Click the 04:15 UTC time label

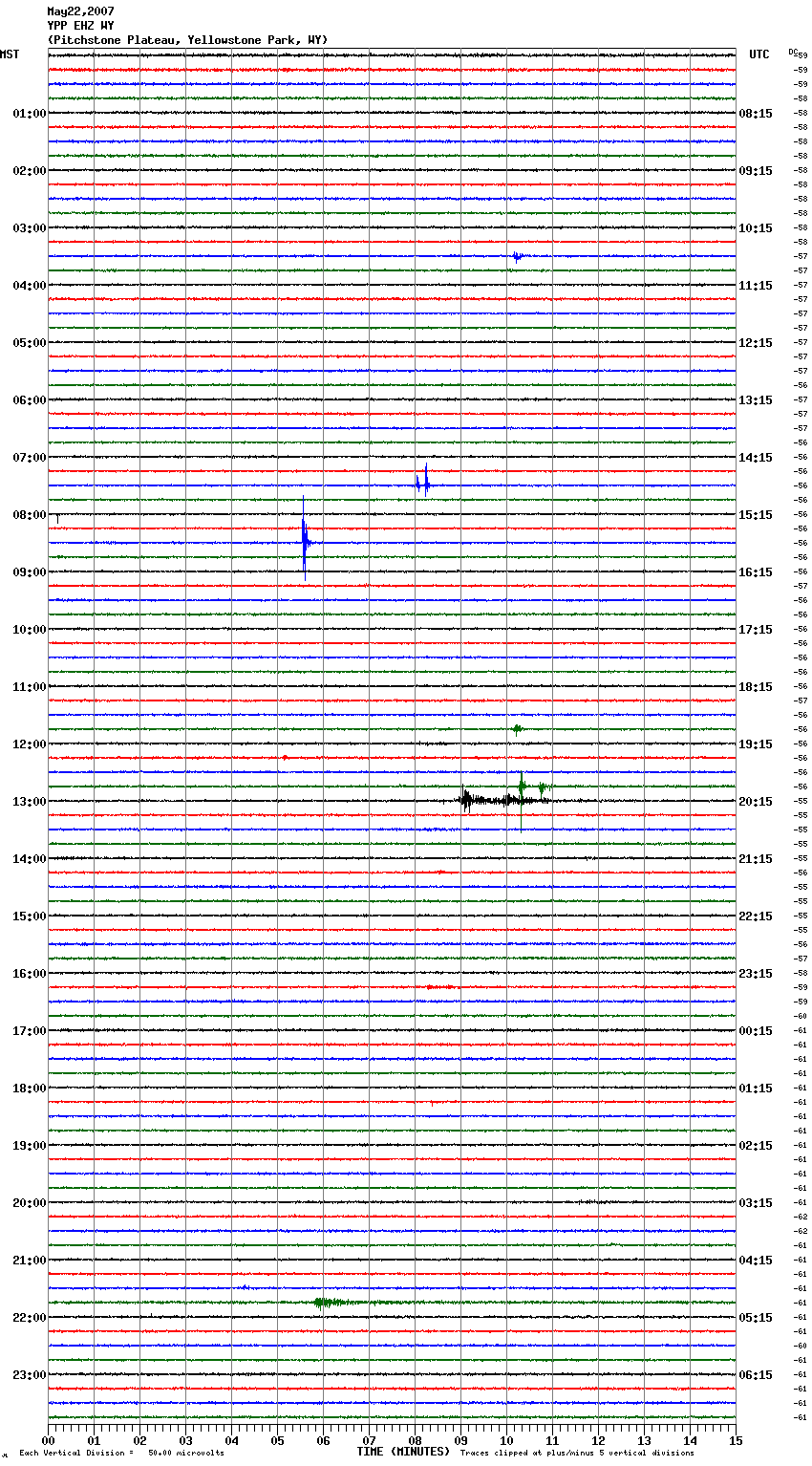pyautogui.click(x=756, y=1261)
